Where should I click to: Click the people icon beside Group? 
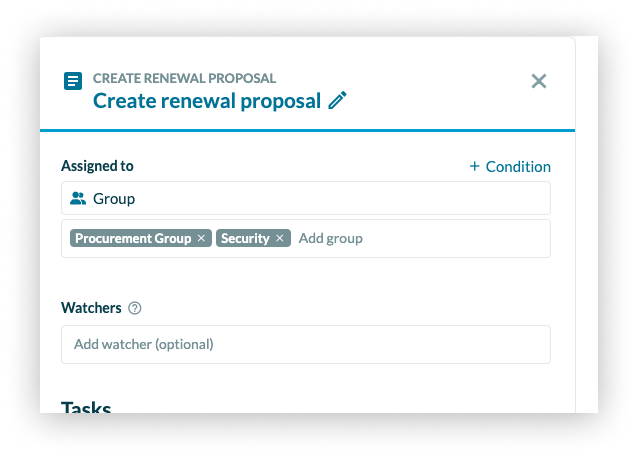pos(78,199)
